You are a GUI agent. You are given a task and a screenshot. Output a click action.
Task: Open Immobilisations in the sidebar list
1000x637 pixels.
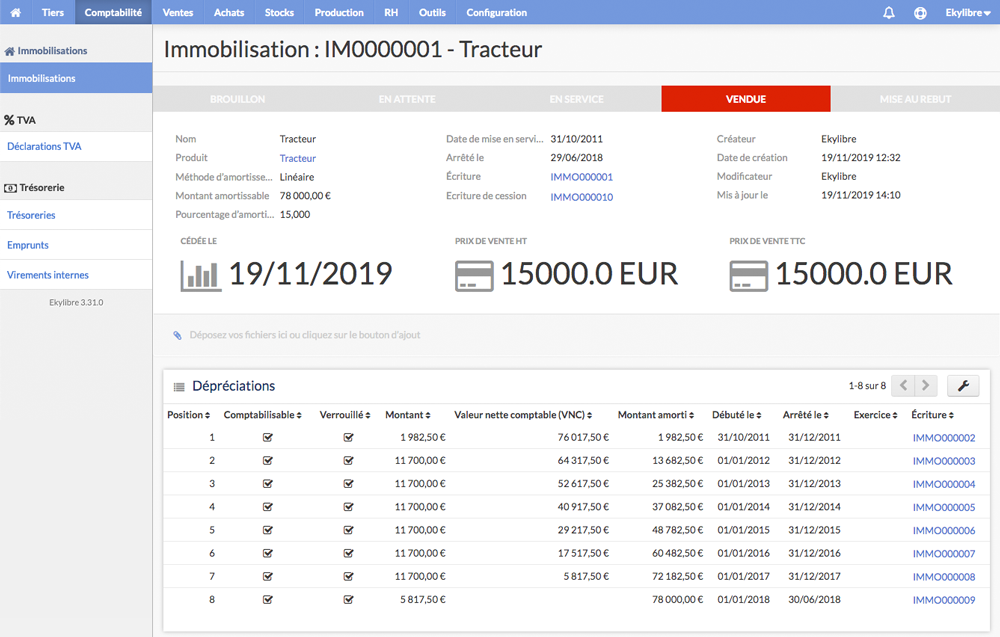coord(76,78)
